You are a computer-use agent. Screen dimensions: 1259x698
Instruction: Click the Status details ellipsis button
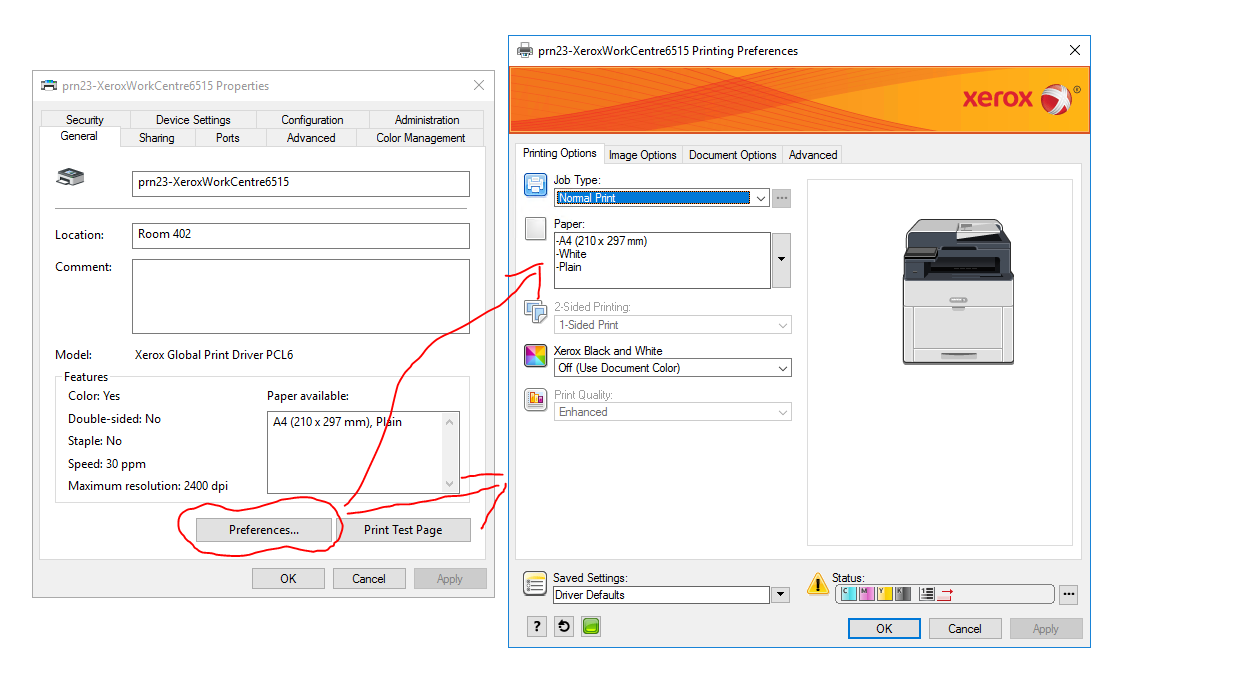(1069, 595)
